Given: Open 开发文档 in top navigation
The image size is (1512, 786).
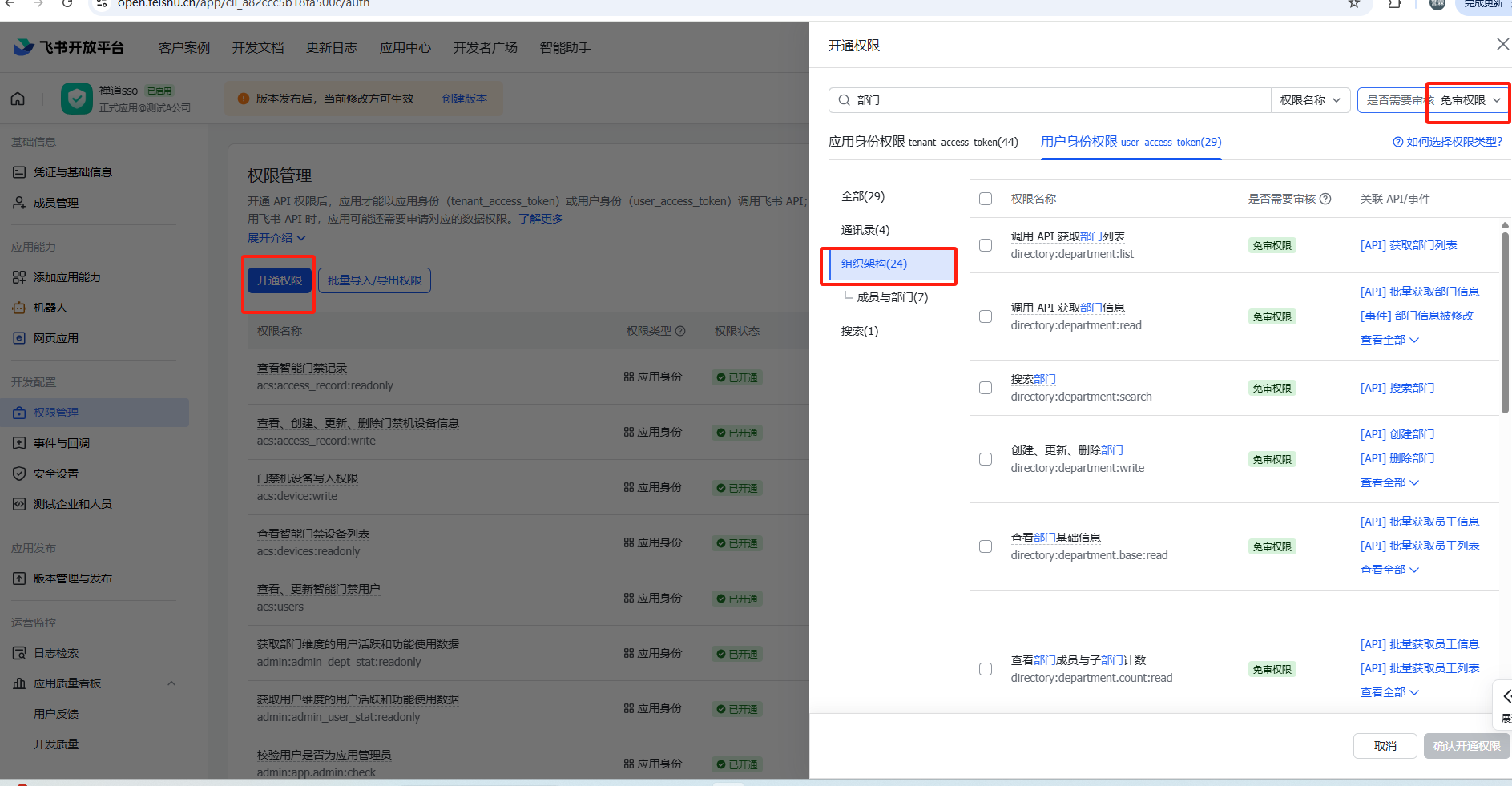Looking at the screenshot, I should pos(258,48).
